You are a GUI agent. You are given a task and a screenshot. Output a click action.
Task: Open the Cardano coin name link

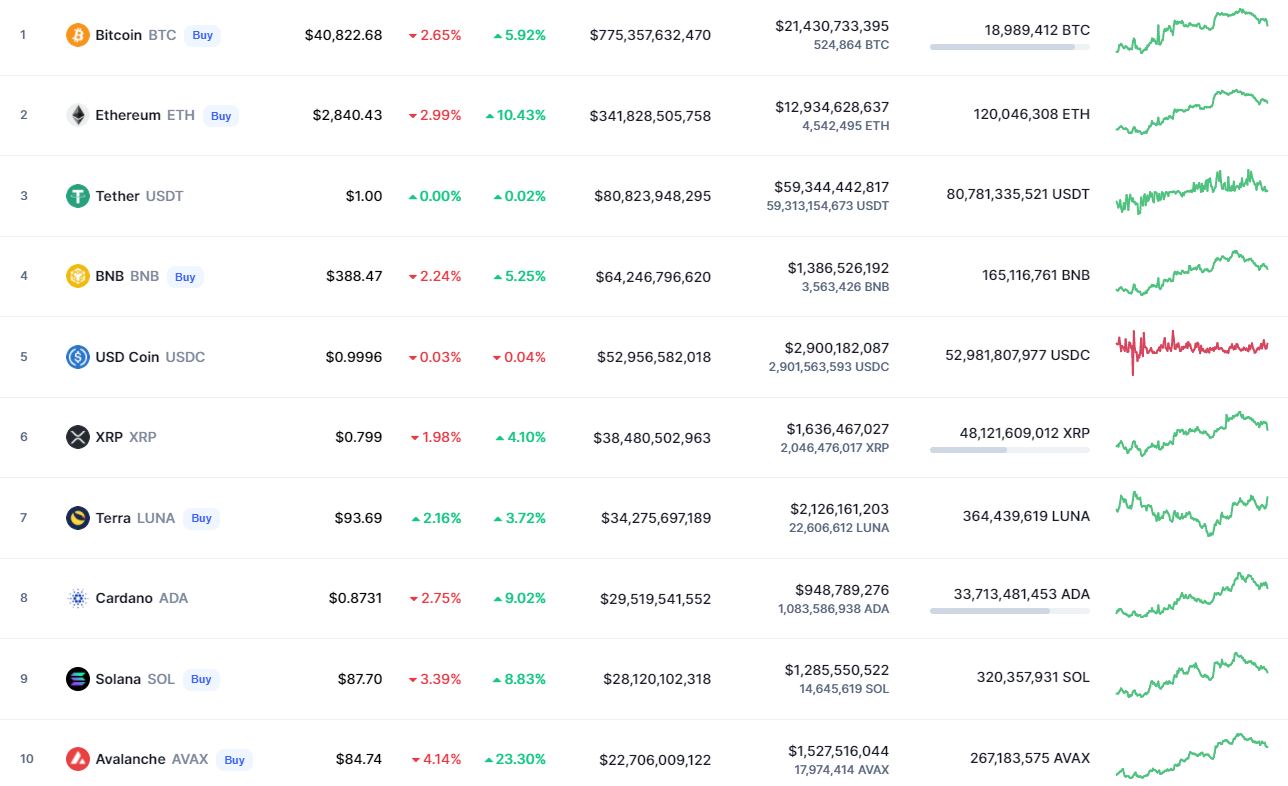124,598
